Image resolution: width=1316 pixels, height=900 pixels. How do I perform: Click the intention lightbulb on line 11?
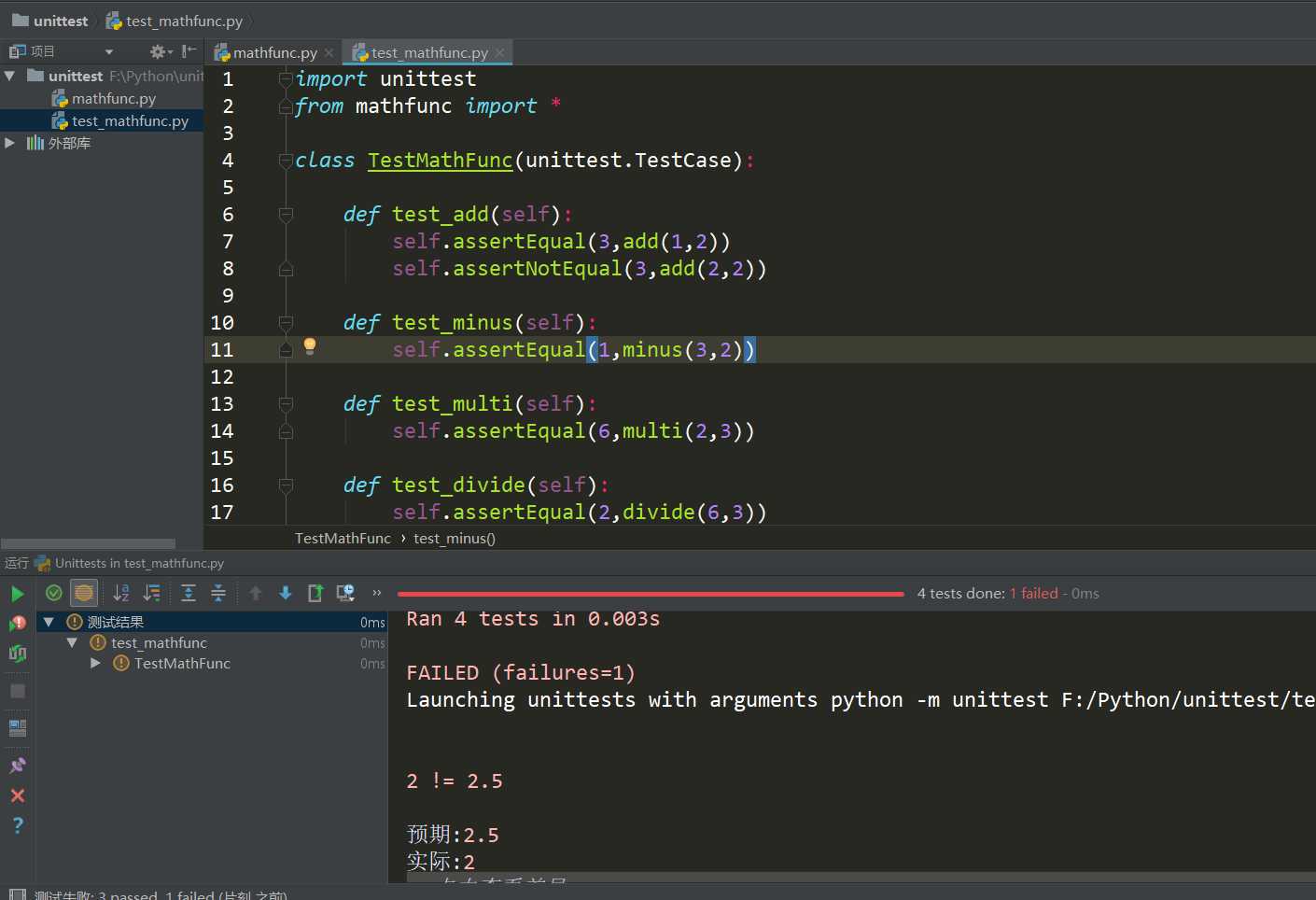click(310, 346)
